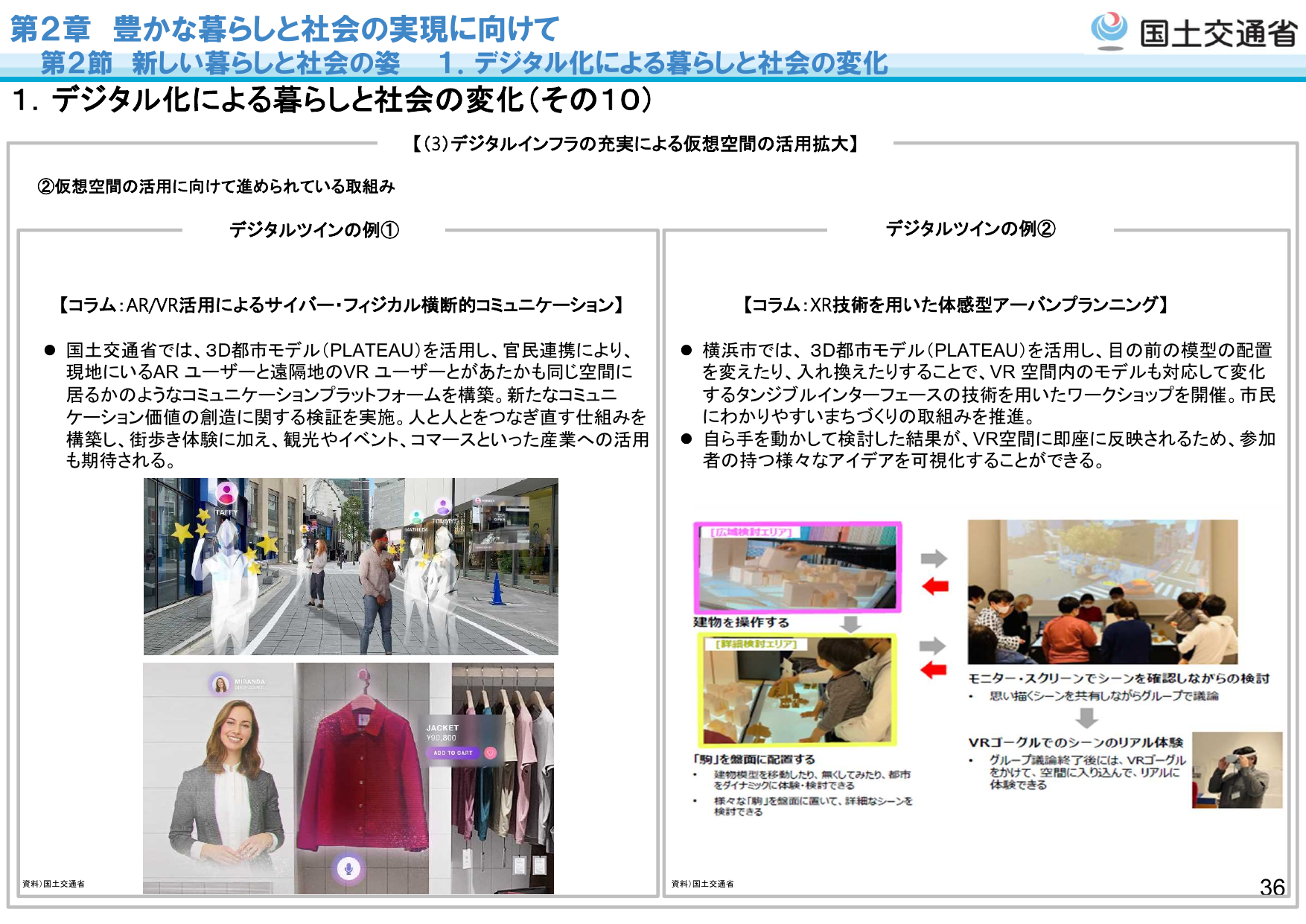Click MATHILDA's teal avatar icon

tap(416, 517)
